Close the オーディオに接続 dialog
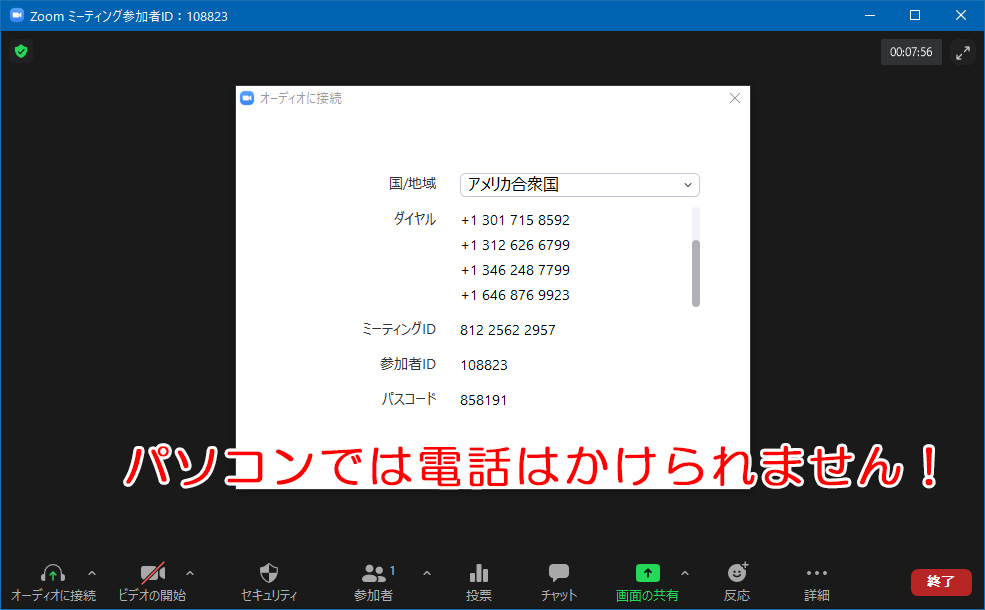The width and height of the screenshot is (985, 610). click(735, 98)
